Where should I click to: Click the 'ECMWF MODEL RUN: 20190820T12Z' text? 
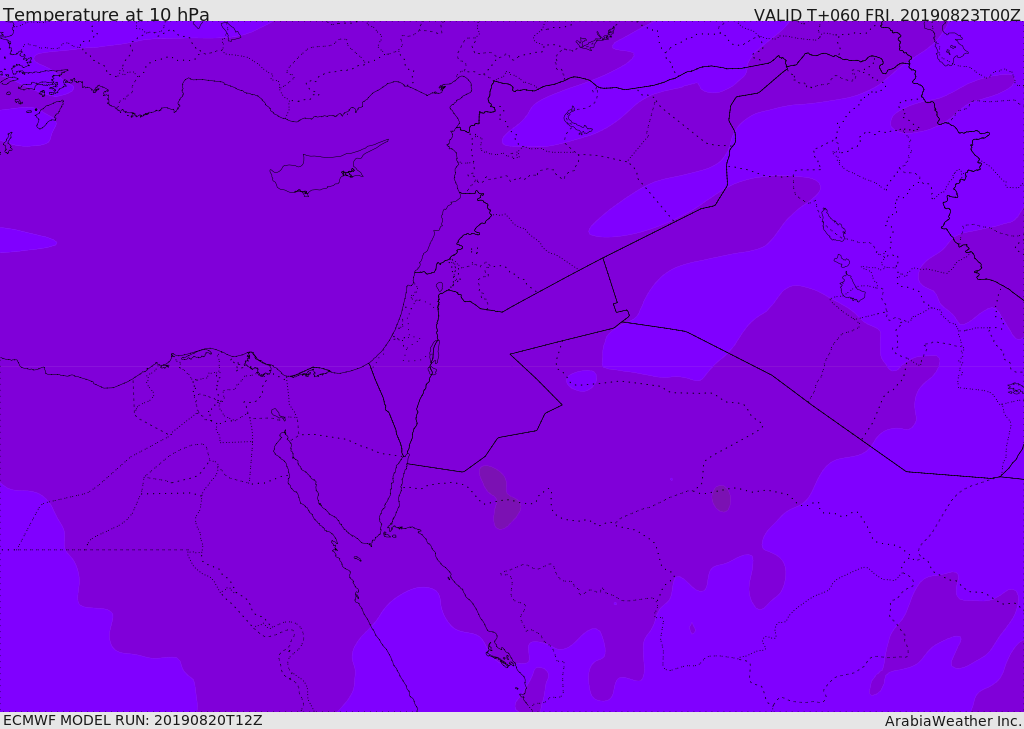(x=133, y=720)
